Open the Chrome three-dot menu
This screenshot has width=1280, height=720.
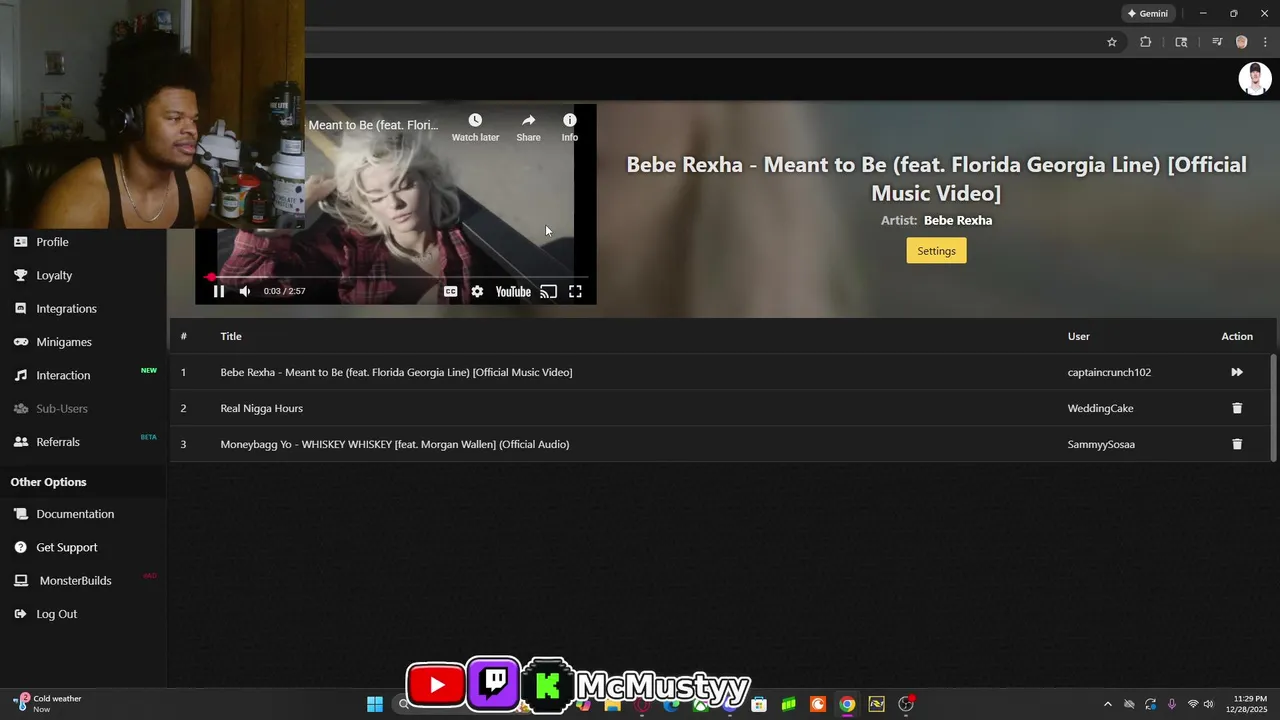[1265, 42]
